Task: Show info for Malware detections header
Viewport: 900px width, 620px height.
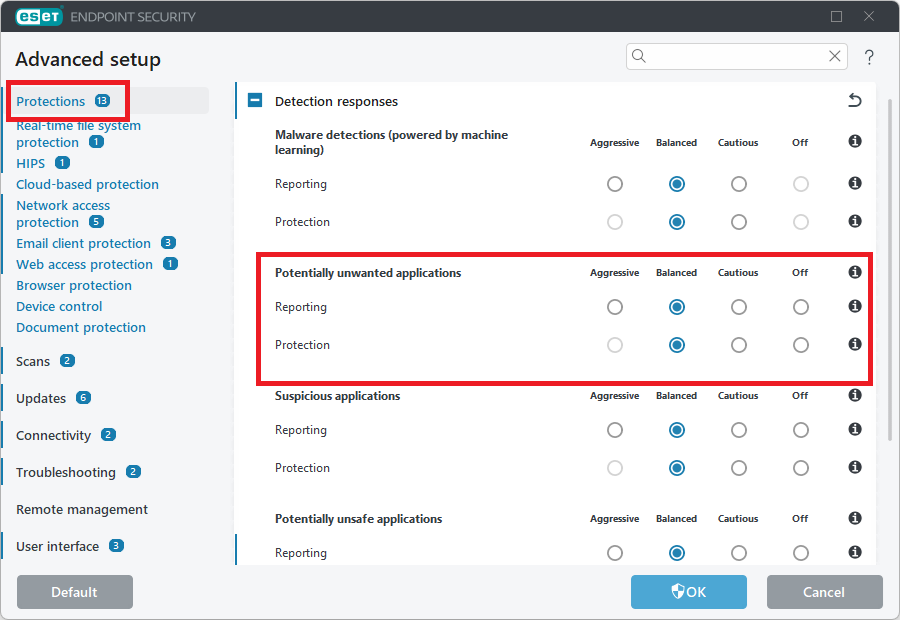Action: (x=855, y=141)
